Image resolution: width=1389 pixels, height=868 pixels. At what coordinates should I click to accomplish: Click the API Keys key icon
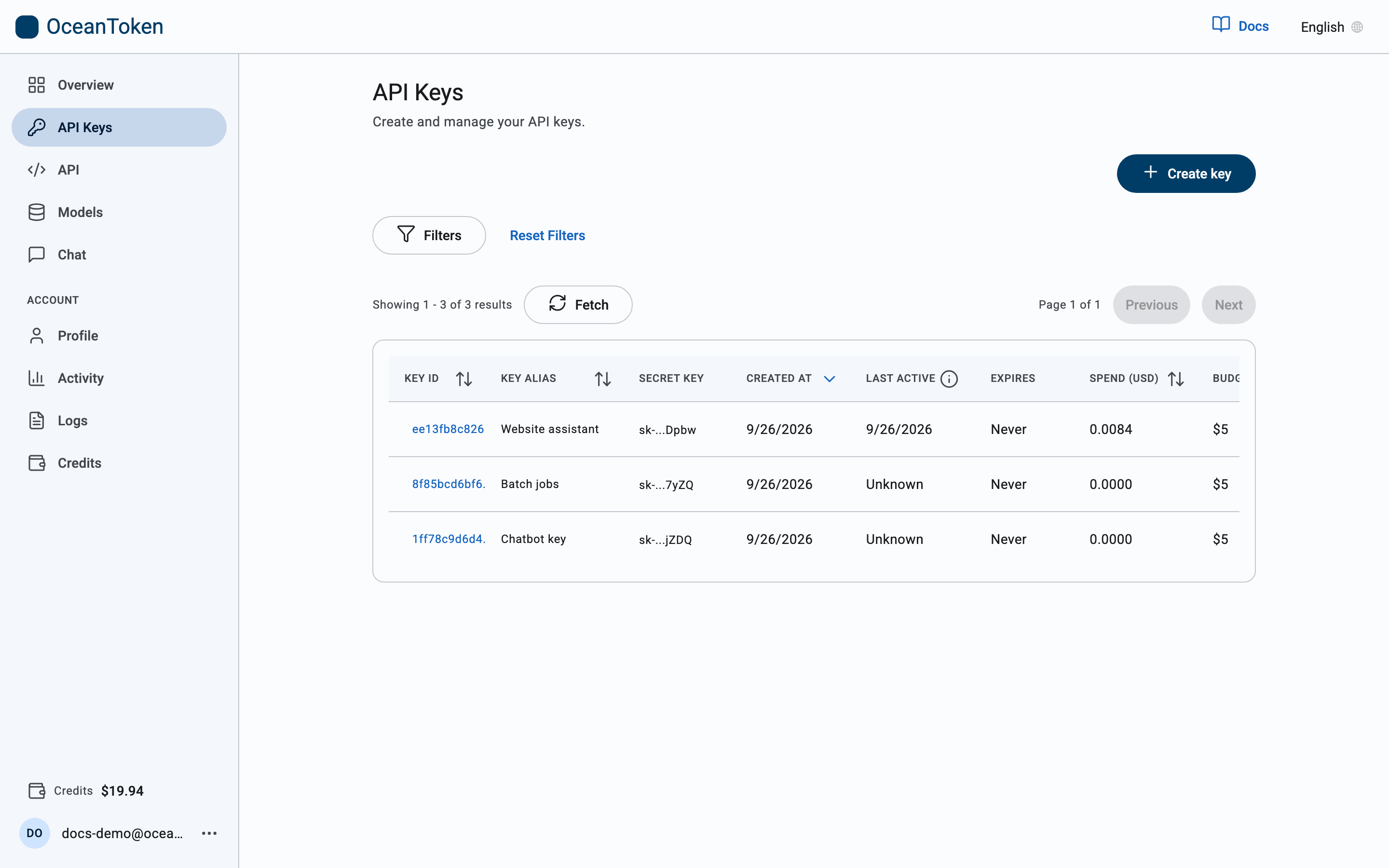(x=37, y=127)
